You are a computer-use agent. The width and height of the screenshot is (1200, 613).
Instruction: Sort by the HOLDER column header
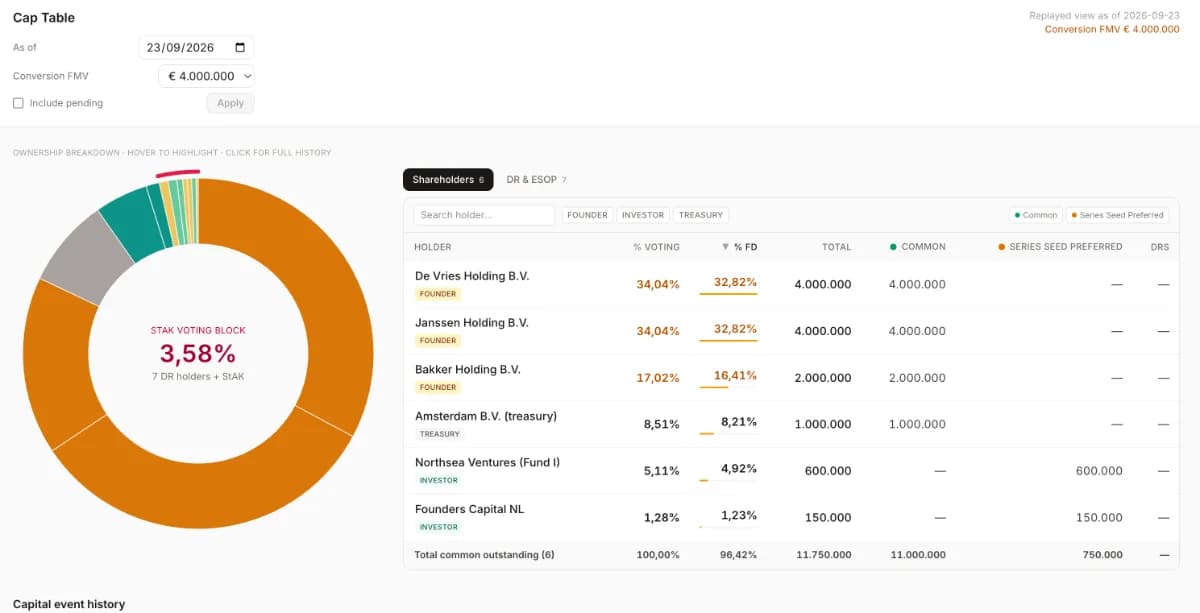click(x=433, y=247)
